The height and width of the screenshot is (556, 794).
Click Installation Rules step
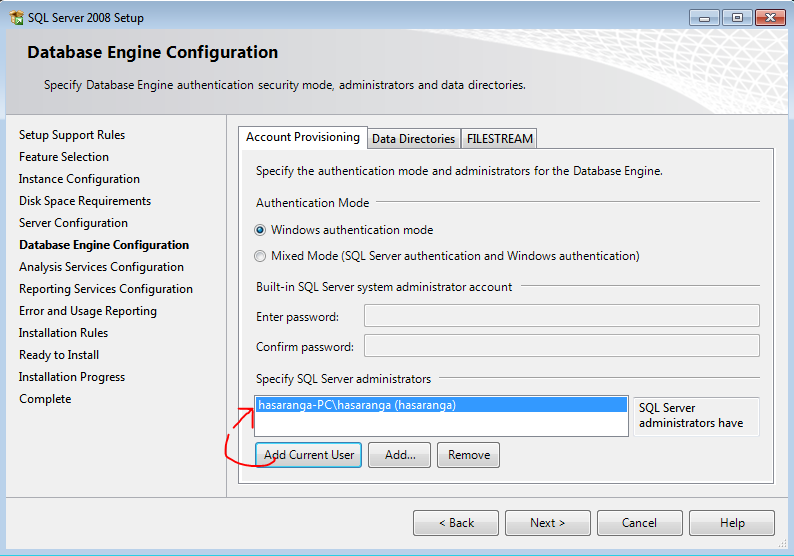(x=63, y=333)
